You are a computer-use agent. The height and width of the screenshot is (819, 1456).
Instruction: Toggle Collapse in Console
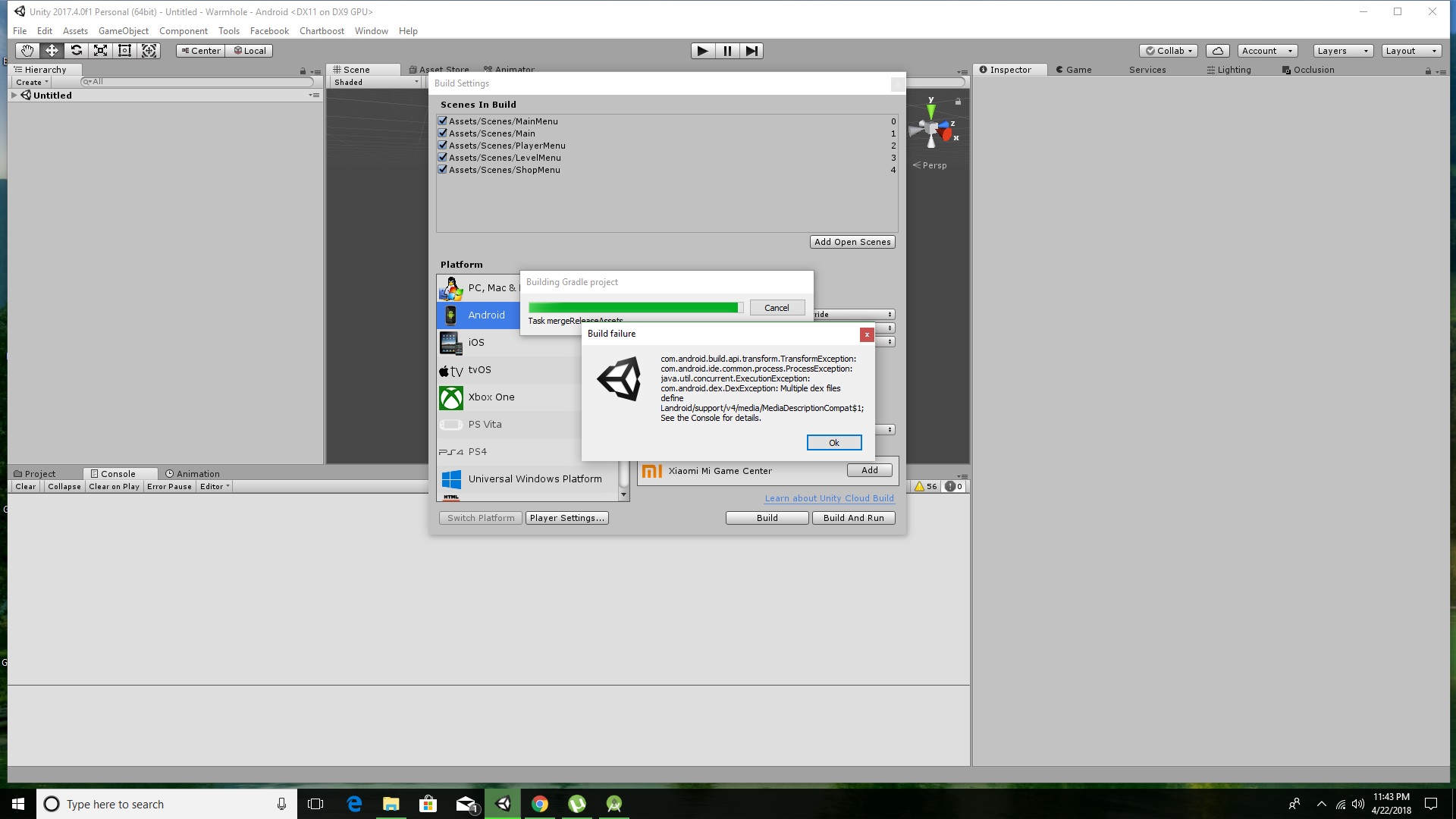[64, 487]
